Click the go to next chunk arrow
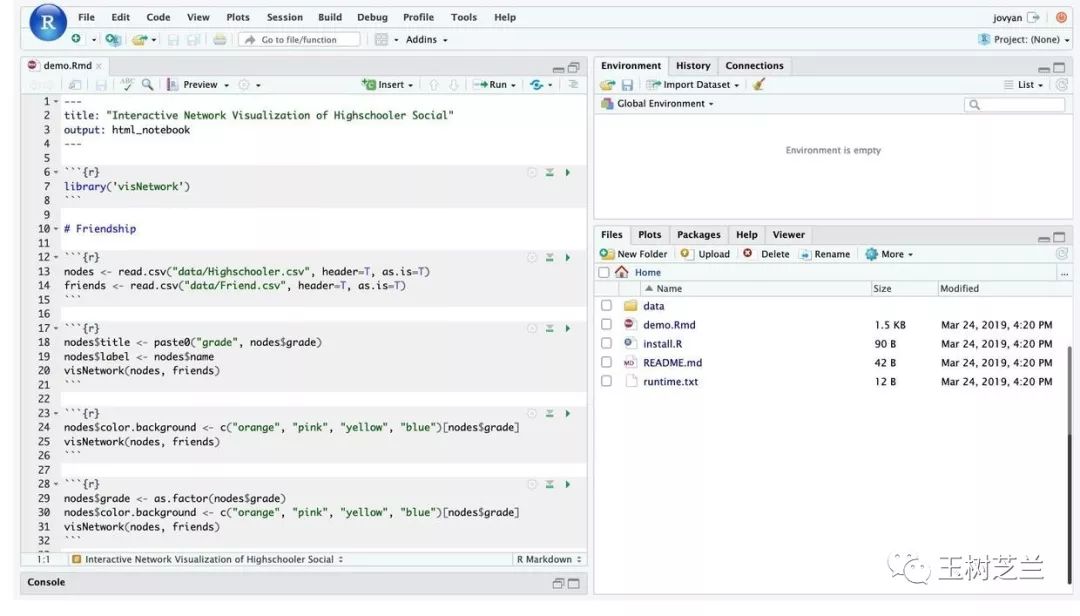 click(453, 85)
